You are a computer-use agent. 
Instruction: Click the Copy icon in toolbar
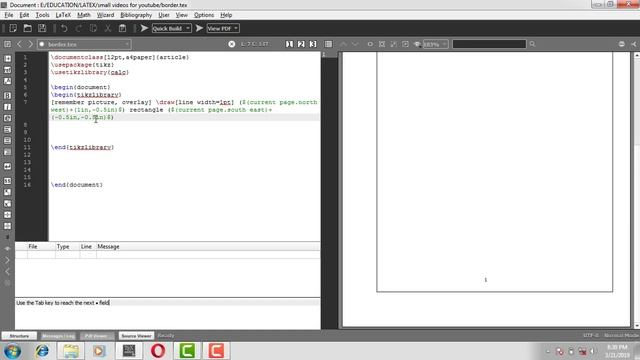[x=93, y=28]
